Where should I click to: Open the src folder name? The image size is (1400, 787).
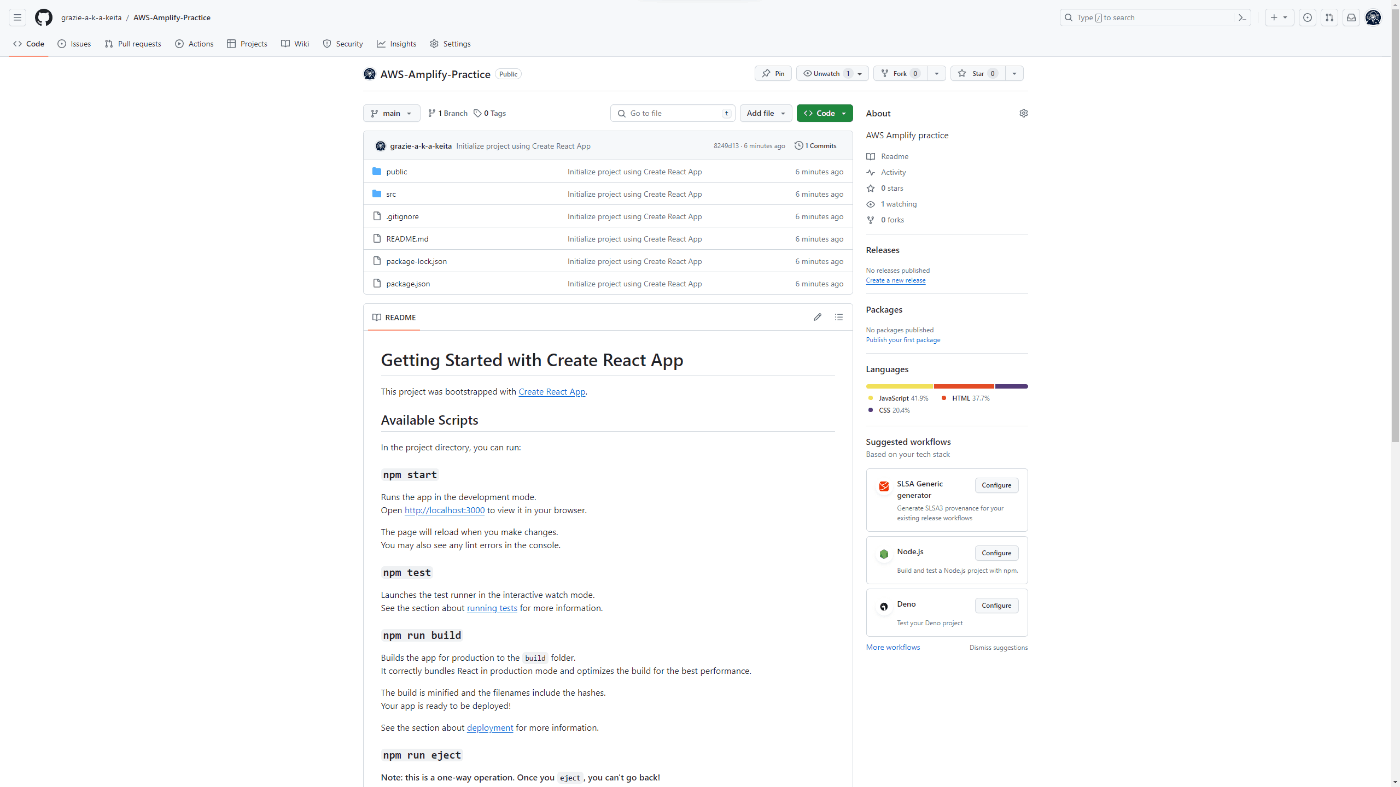click(x=391, y=194)
